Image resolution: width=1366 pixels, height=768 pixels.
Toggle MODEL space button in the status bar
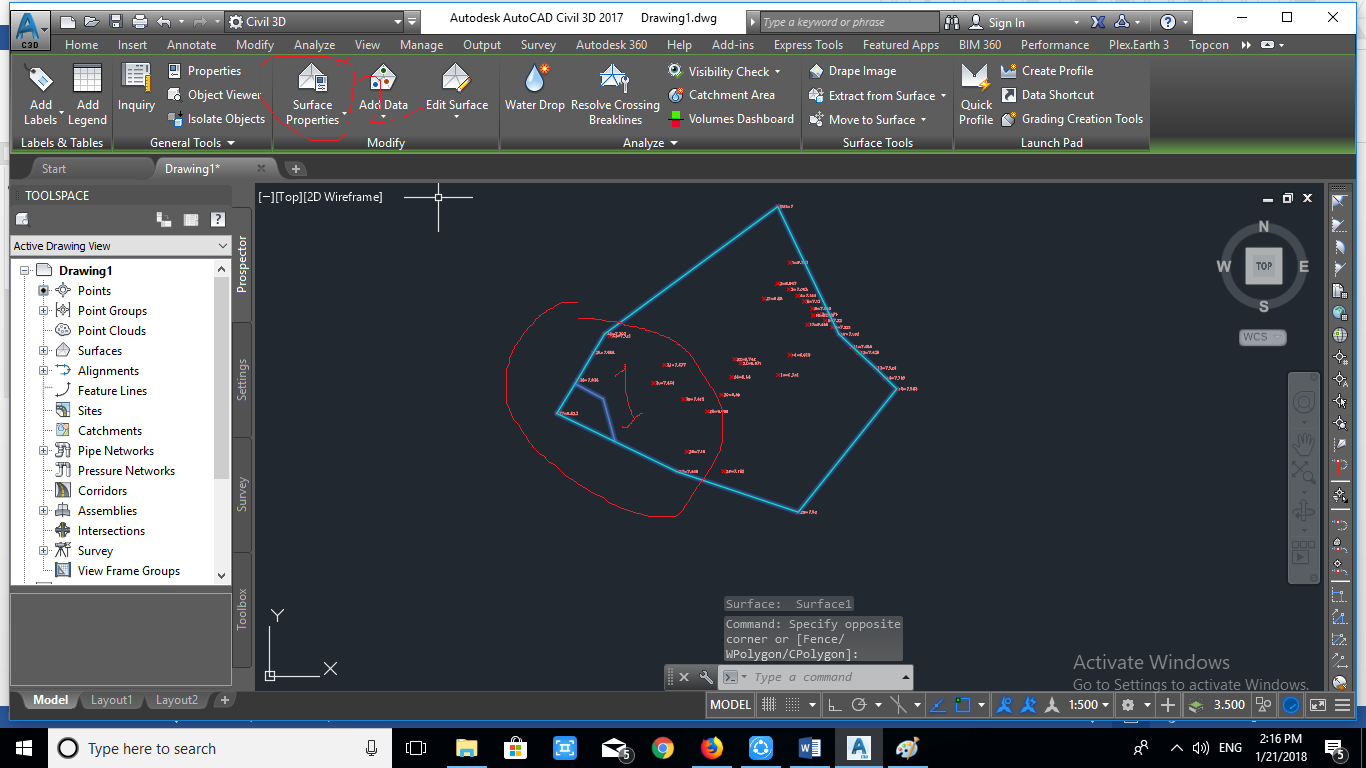point(730,705)
